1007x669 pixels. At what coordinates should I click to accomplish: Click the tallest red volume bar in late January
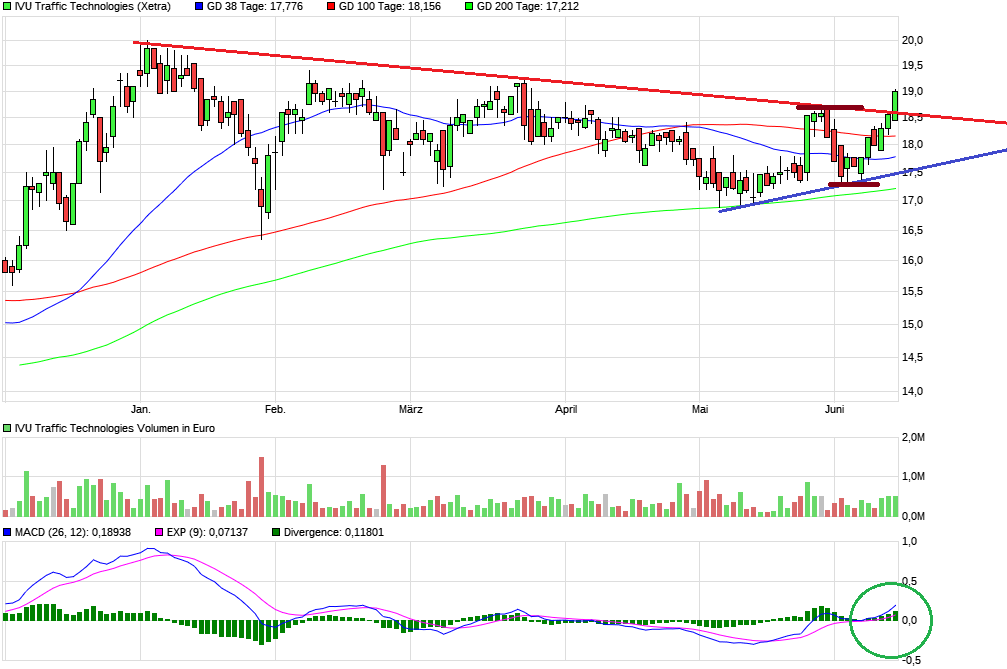(261, 487)
